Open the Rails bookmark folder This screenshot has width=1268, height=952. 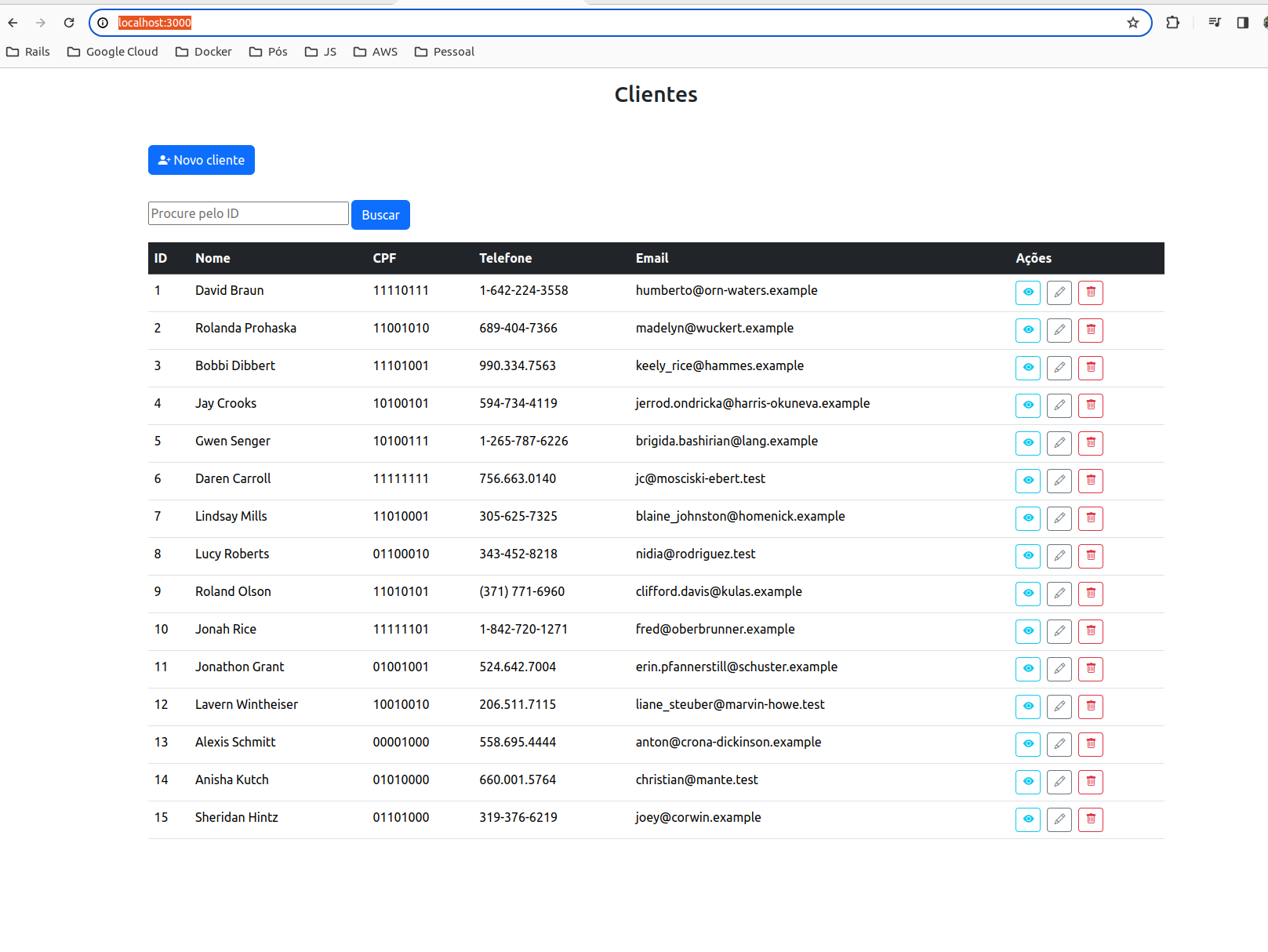[x=28, y=52]
